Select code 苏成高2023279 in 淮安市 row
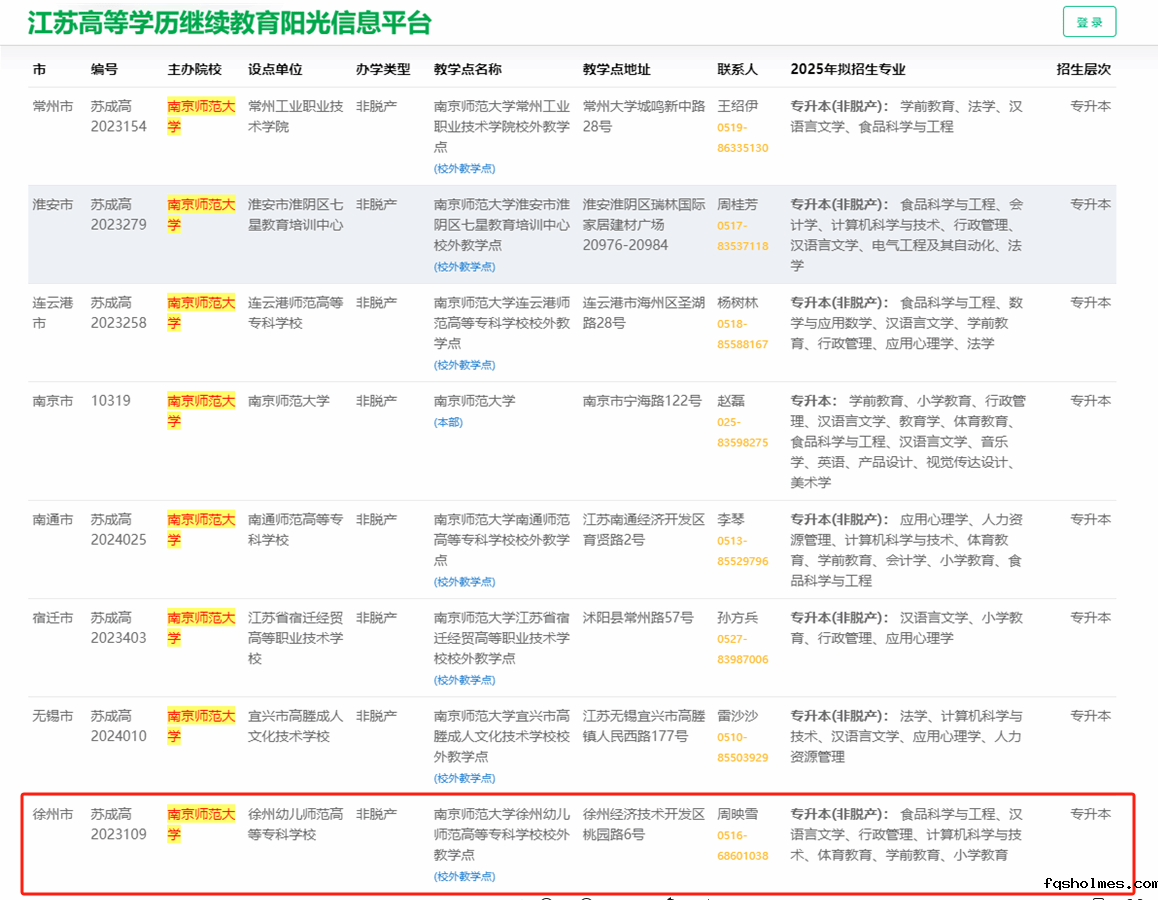Image resolution: width=1158 pixels, height=900 pixels. coord(118,214)
